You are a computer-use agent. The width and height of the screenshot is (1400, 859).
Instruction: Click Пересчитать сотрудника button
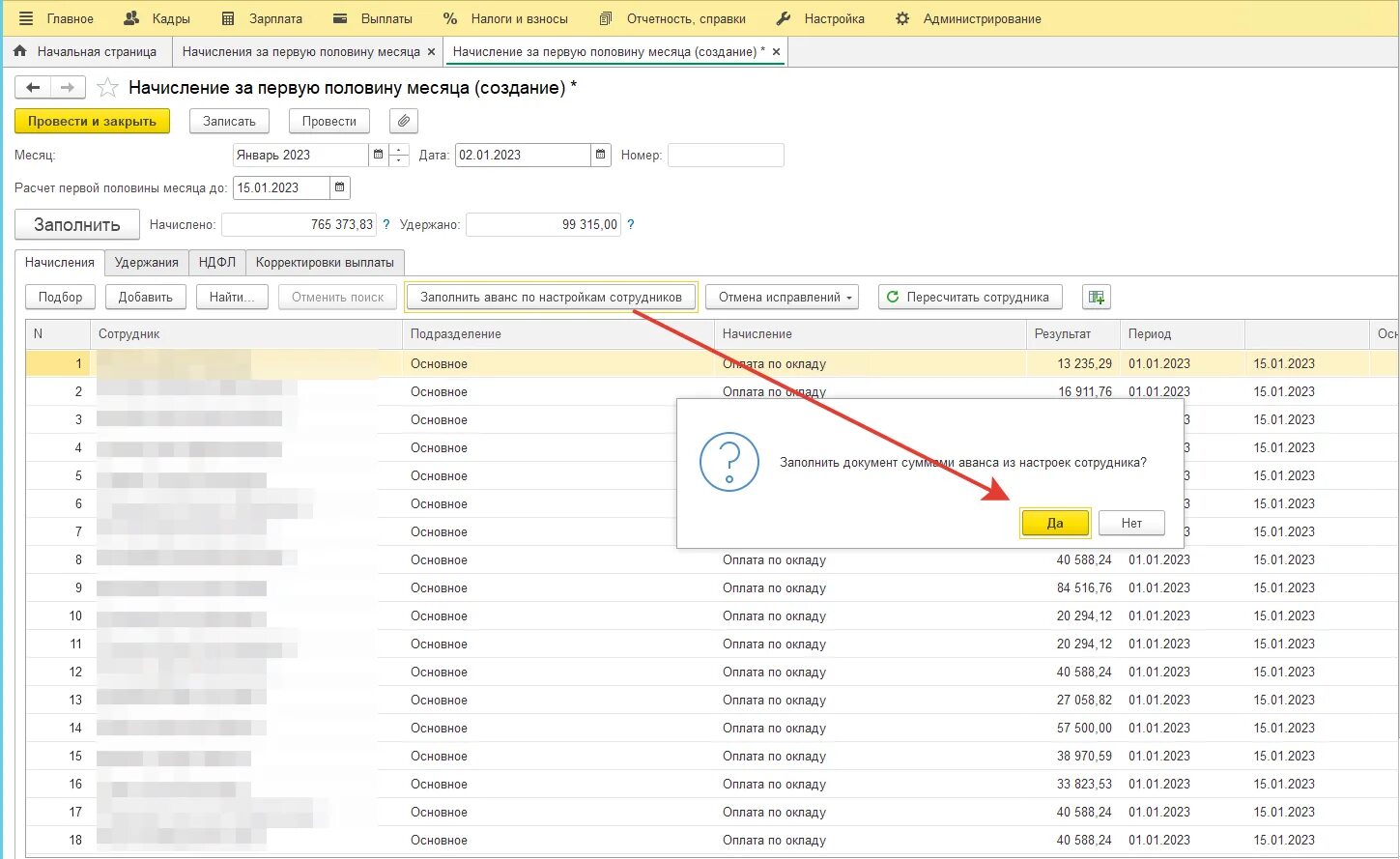click(970, 297)
